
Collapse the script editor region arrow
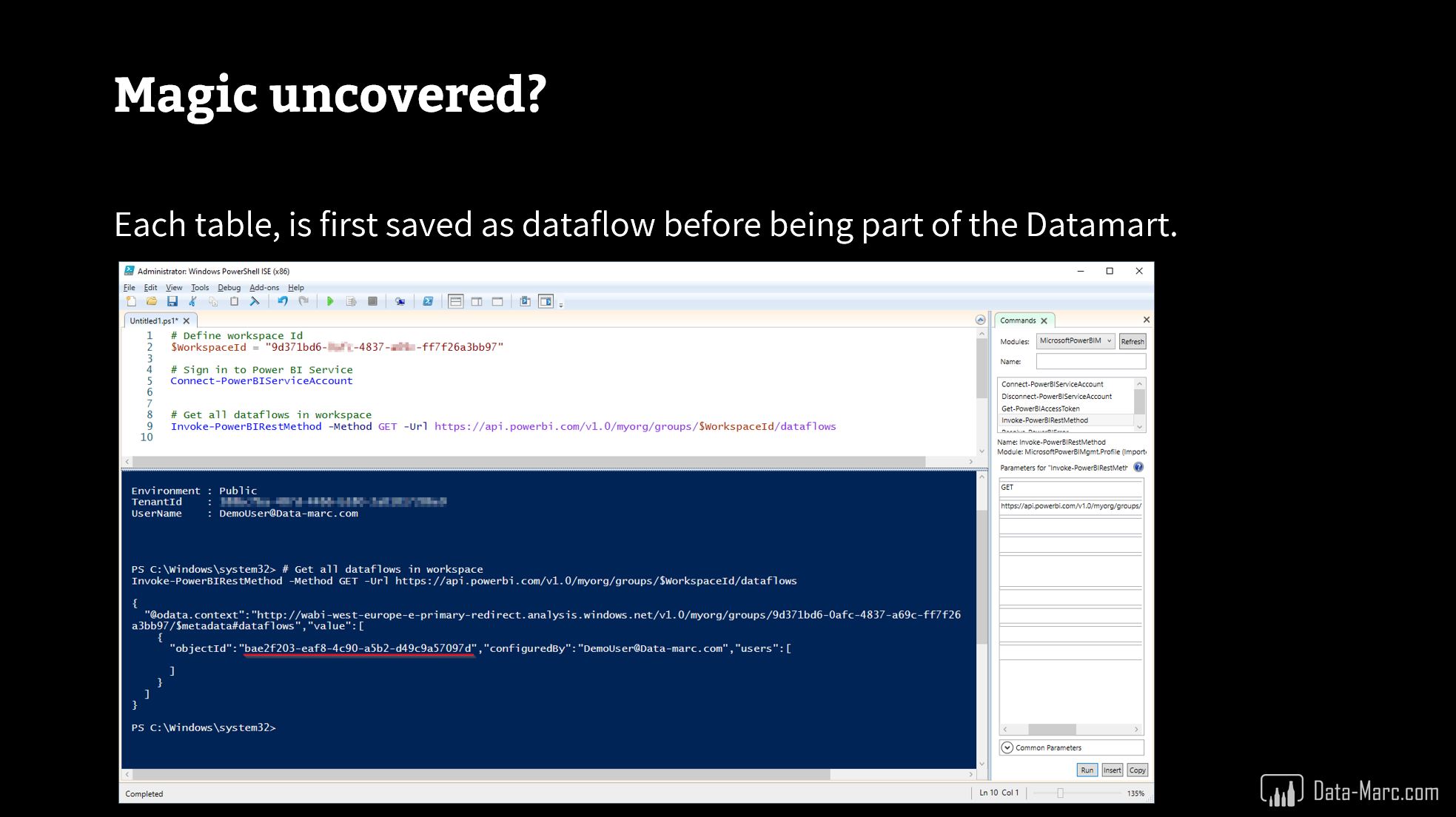[980, 319]
